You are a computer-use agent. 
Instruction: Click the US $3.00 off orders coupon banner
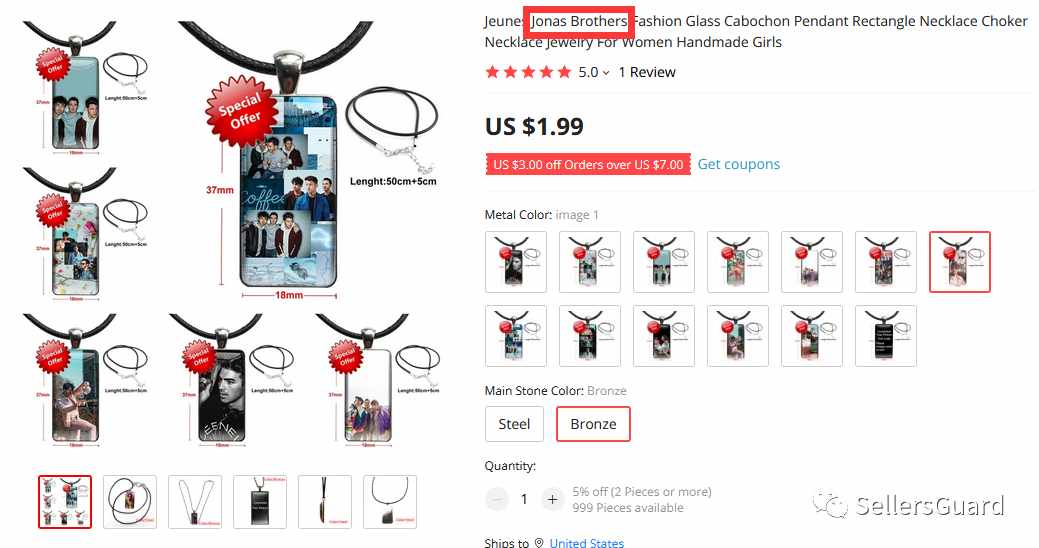(588, 164)
